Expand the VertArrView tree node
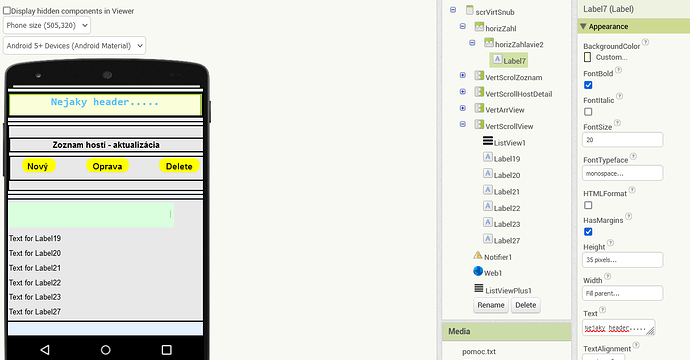The width and height of the screenshot is (690, 360). [x=462, y=108]
